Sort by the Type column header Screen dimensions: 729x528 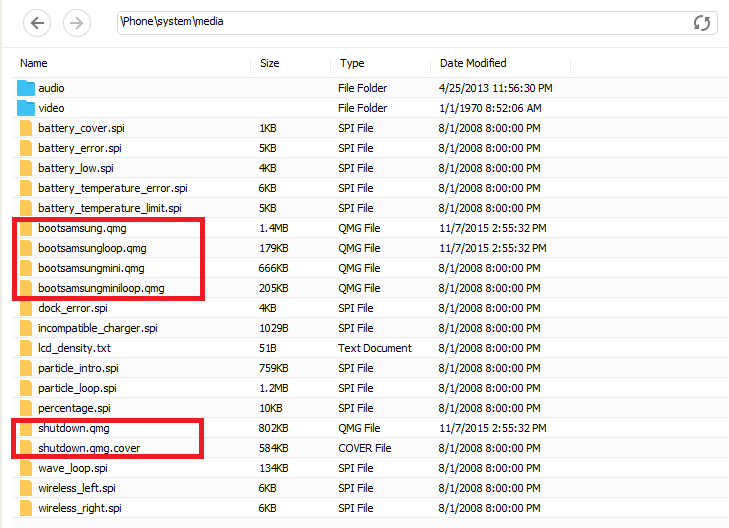(352, 64)
